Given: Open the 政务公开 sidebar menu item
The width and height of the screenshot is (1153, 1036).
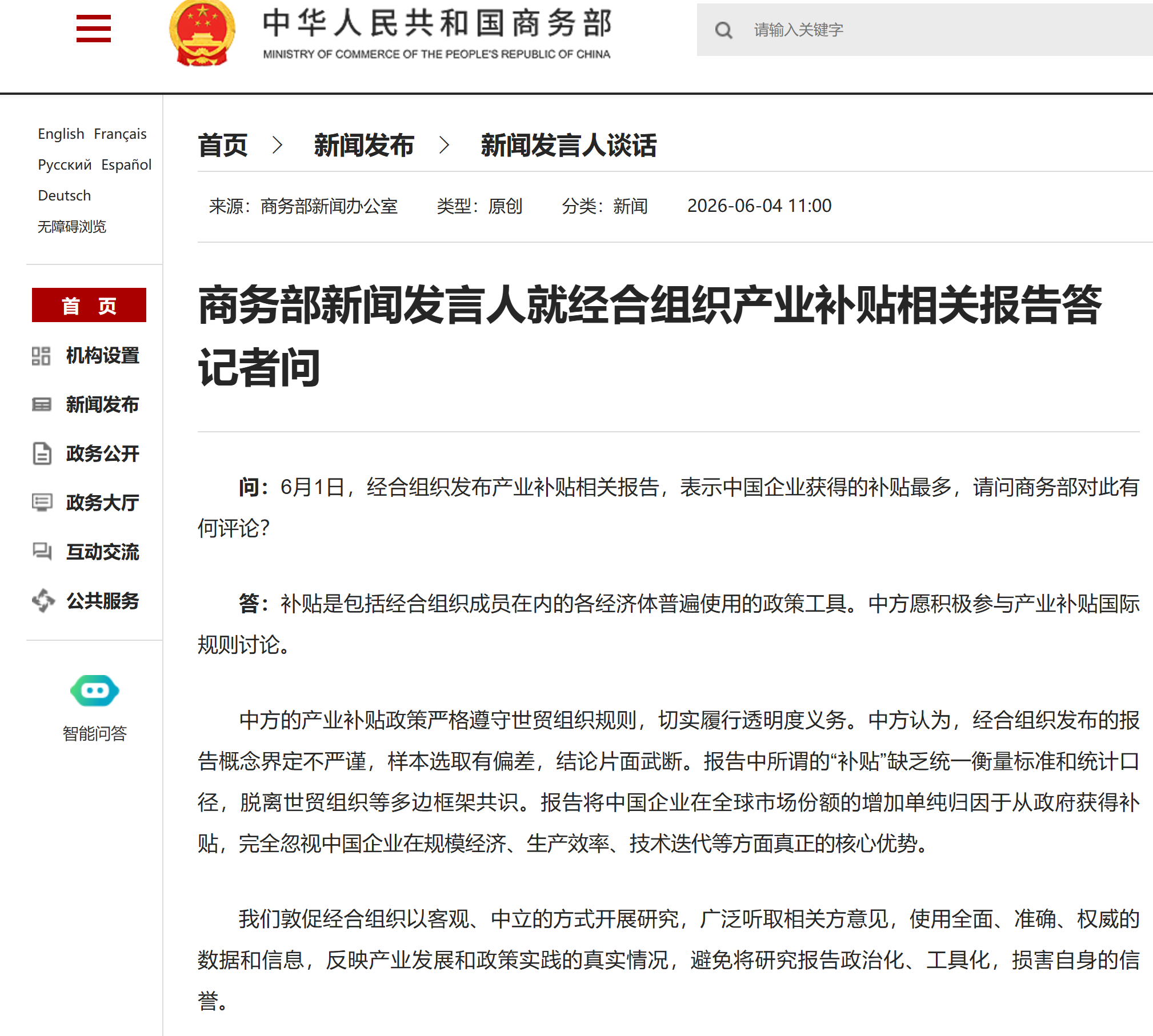Looking at the screenshot, I should click(103, 454).
